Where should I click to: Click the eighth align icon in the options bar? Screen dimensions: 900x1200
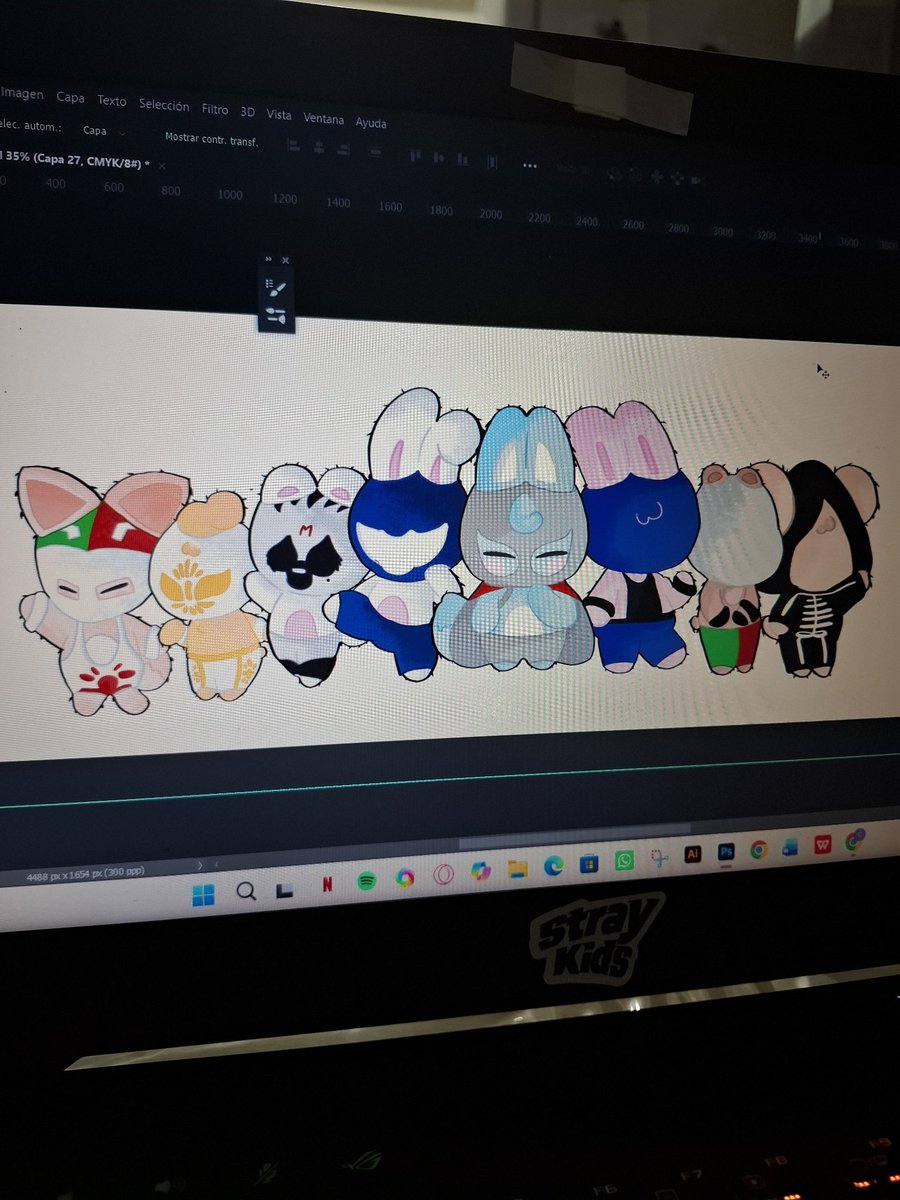coord(491,161)
